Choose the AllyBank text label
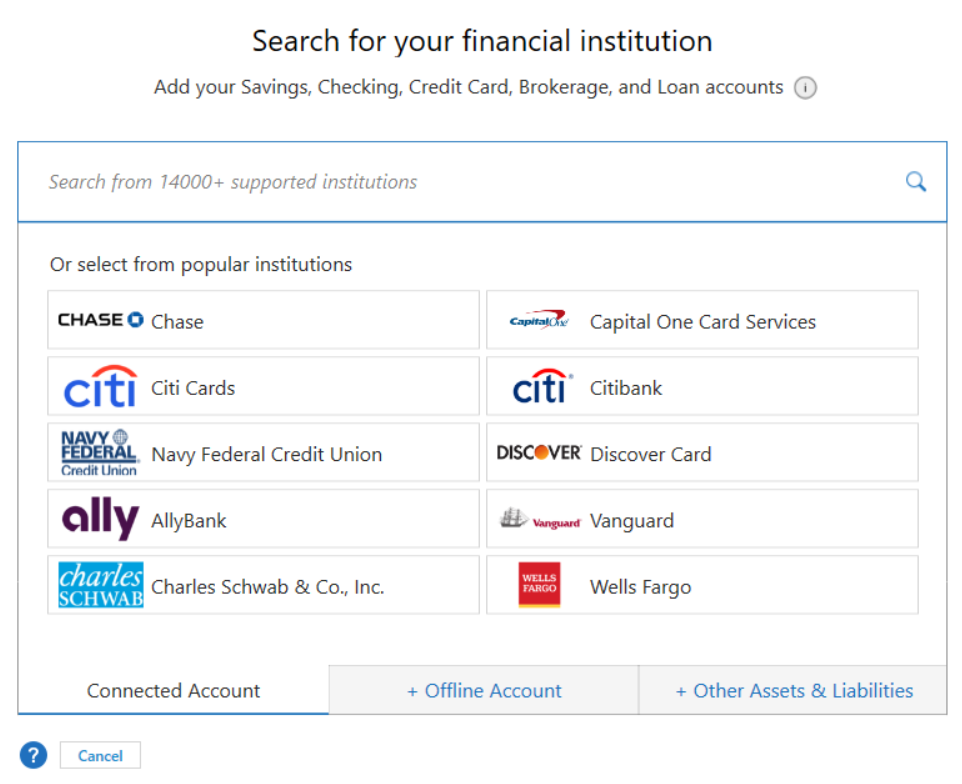 [189, 521]
